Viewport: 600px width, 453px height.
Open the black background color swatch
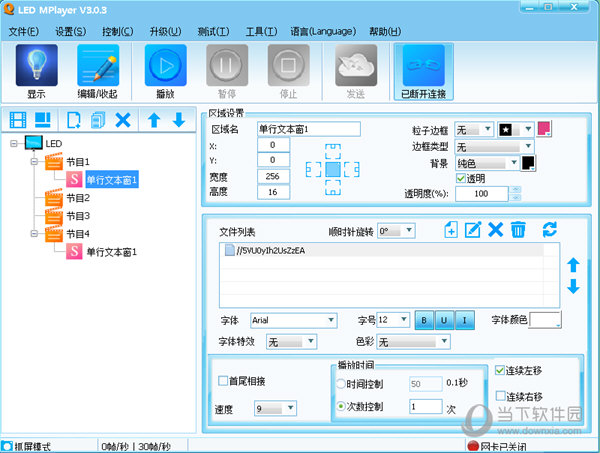click(x=528, y=163)
